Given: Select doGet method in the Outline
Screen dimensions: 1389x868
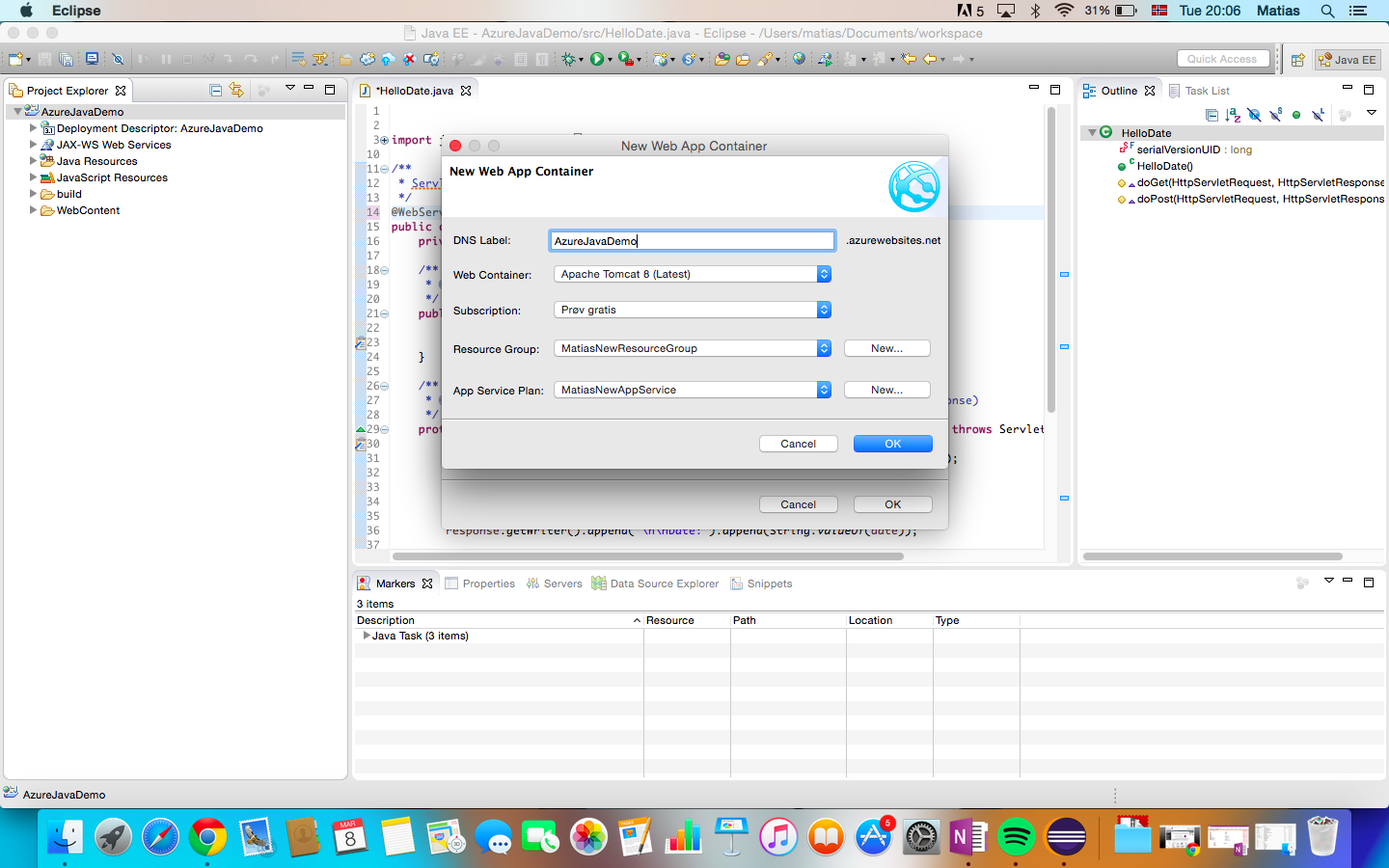Looking at the screenshot, I should (1260, 182).
